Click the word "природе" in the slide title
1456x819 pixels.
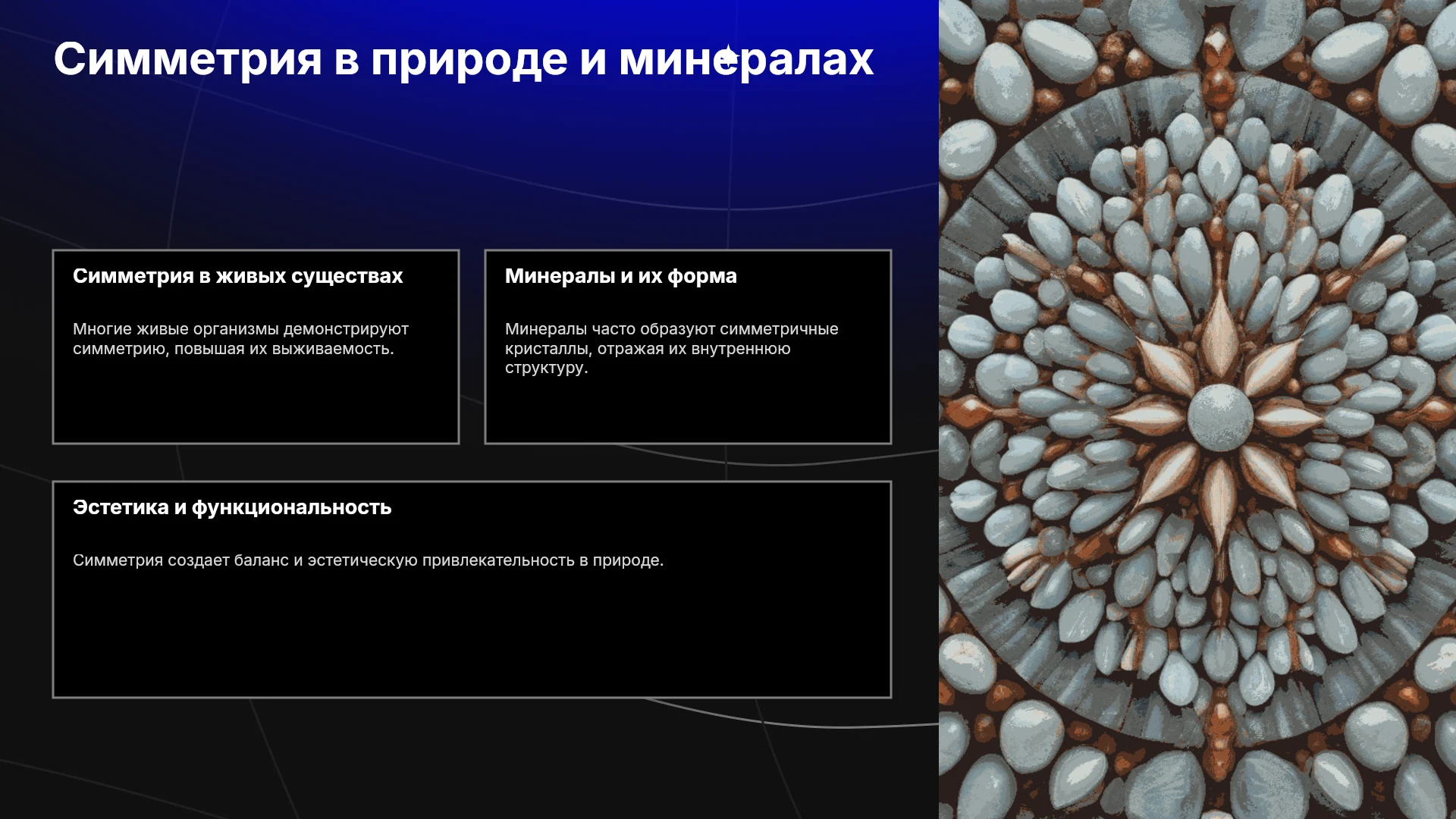469,61
